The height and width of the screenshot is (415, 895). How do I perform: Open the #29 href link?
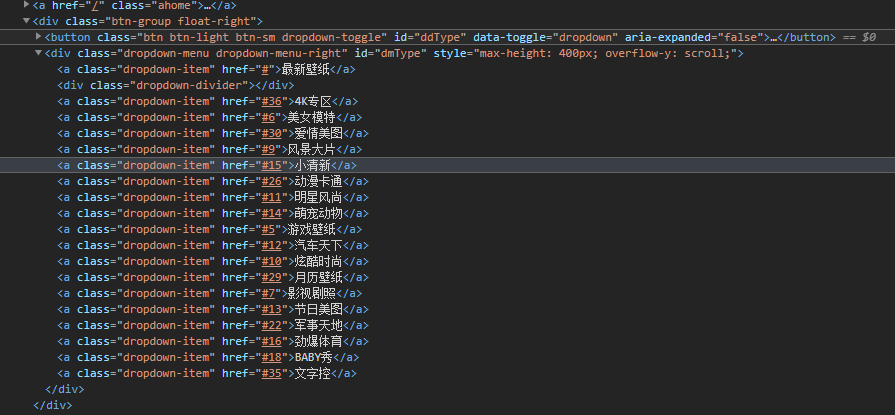coord(272,277)
